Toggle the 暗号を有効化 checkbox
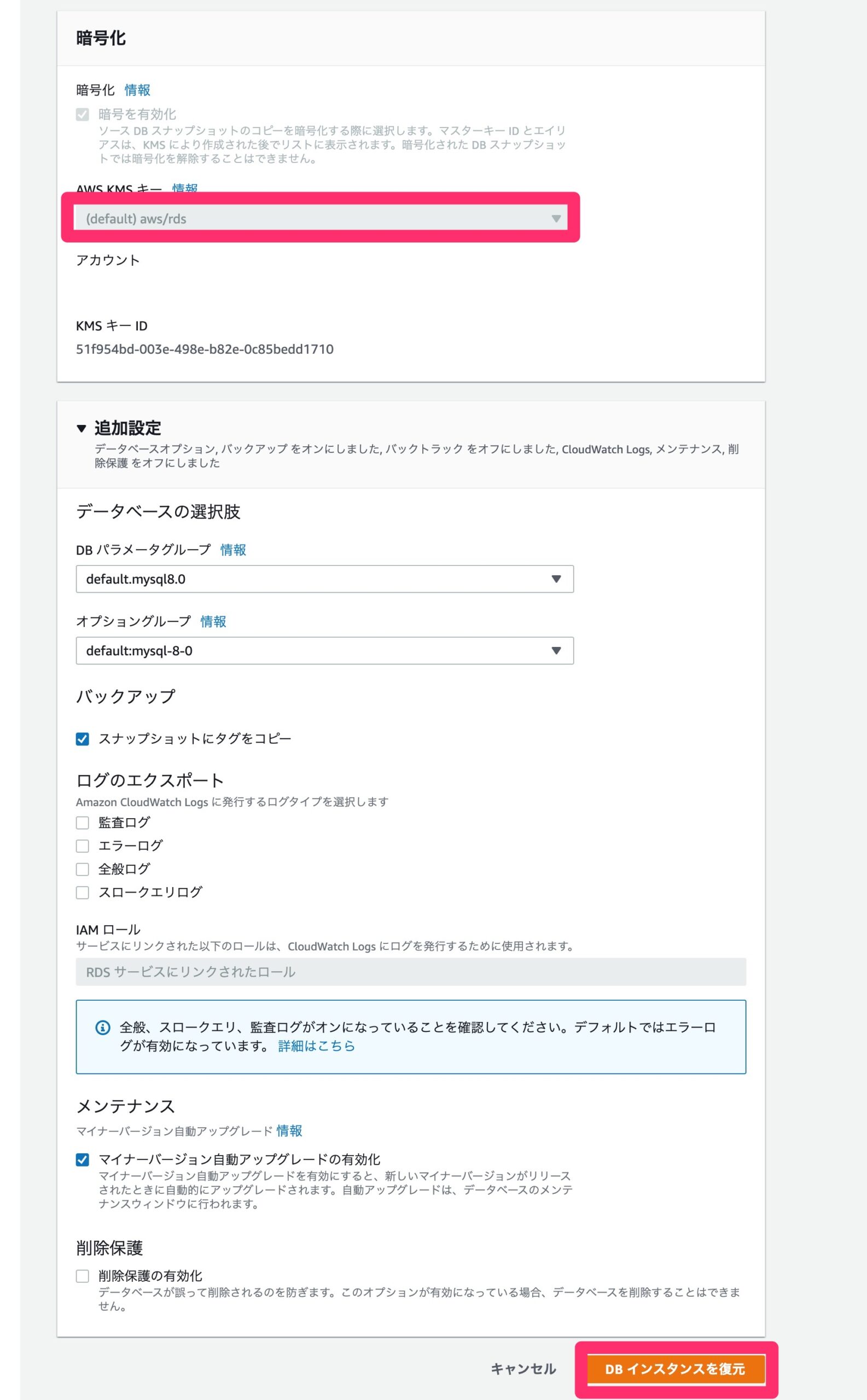This screenshot has height=1400, width=867. tap(83, 115)
